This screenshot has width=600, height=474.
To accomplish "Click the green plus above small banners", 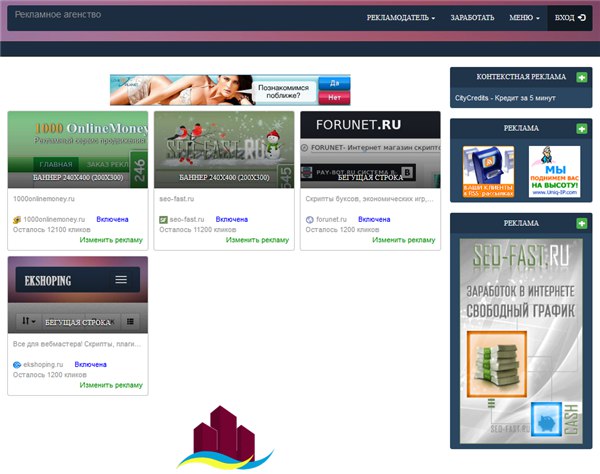I will coord(582,129).
